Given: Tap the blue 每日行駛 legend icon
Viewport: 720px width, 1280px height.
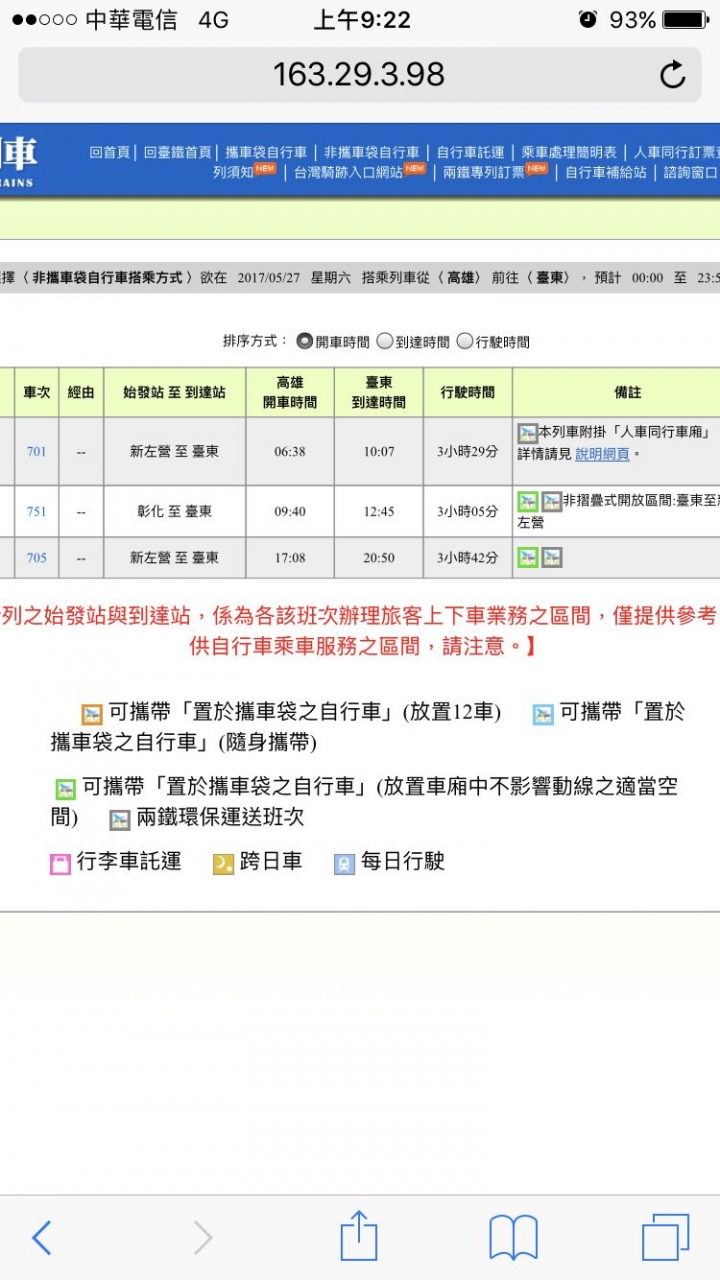Looking at the screenshot, I should coord(344,864).
